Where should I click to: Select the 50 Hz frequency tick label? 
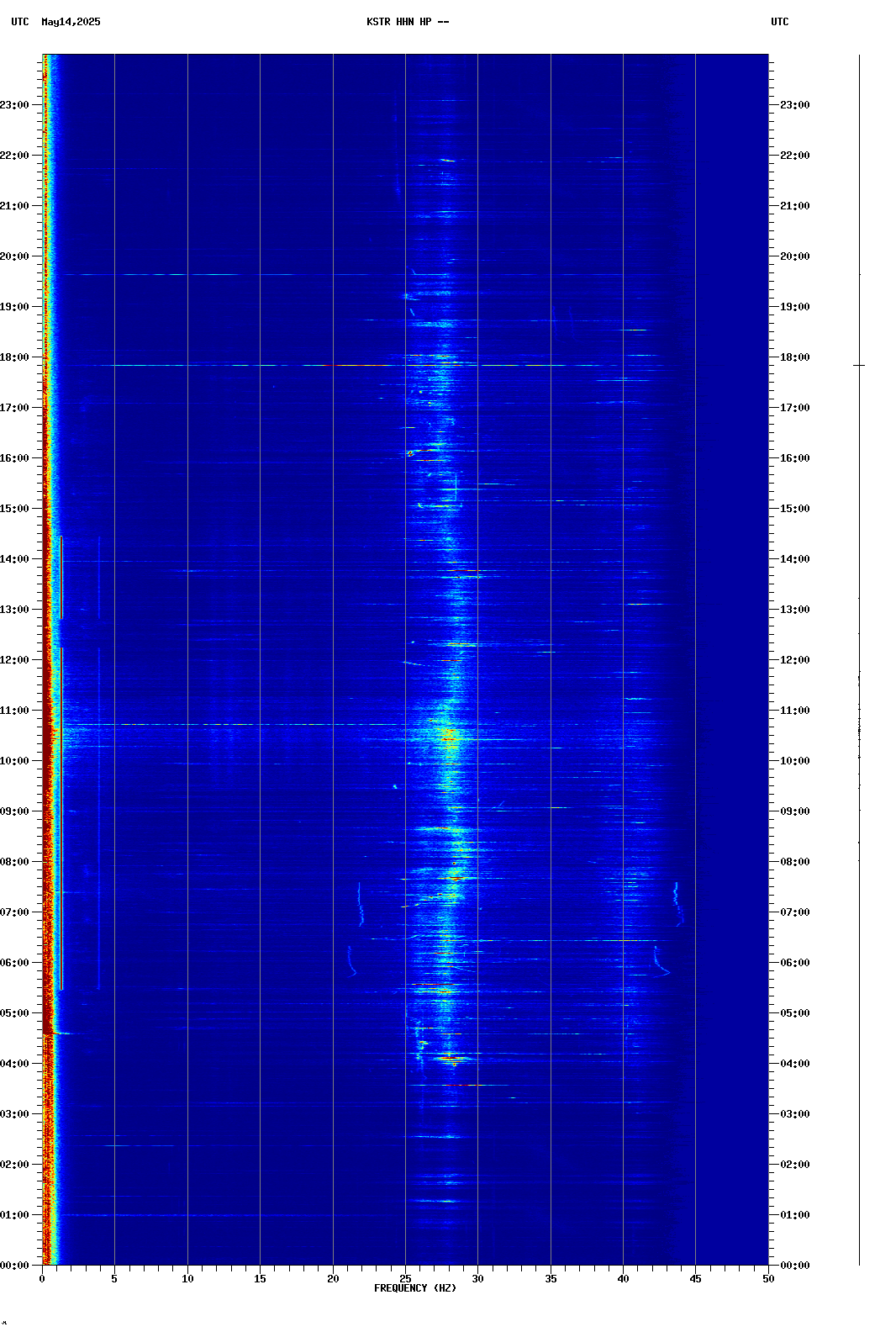(768, 1279)
